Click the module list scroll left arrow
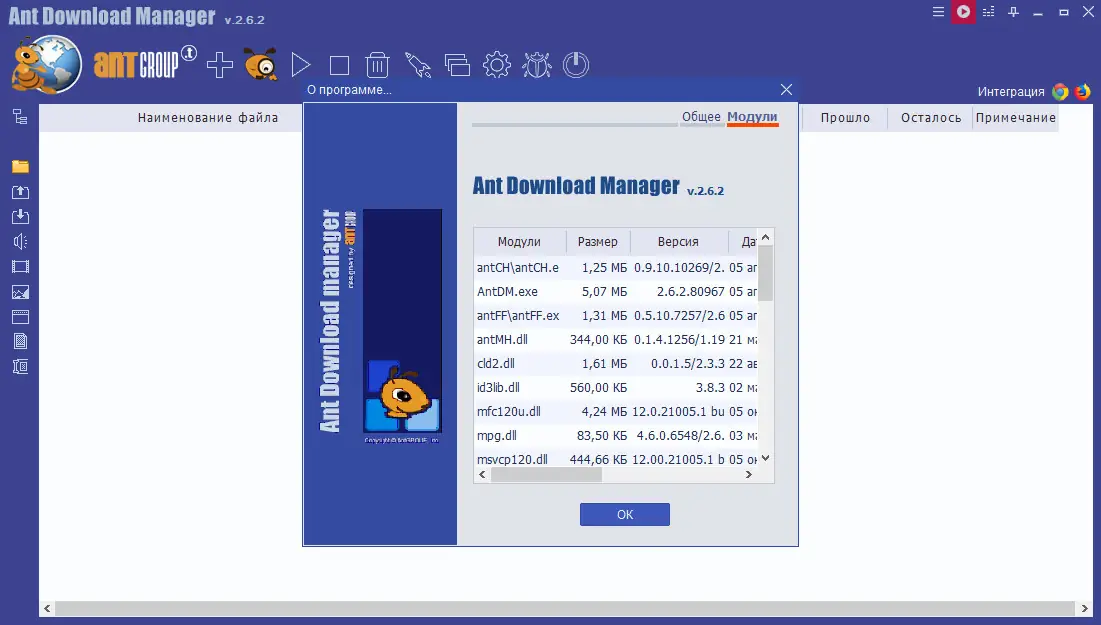This screenshot has width=1101, height=625. (x=482, y=475)
